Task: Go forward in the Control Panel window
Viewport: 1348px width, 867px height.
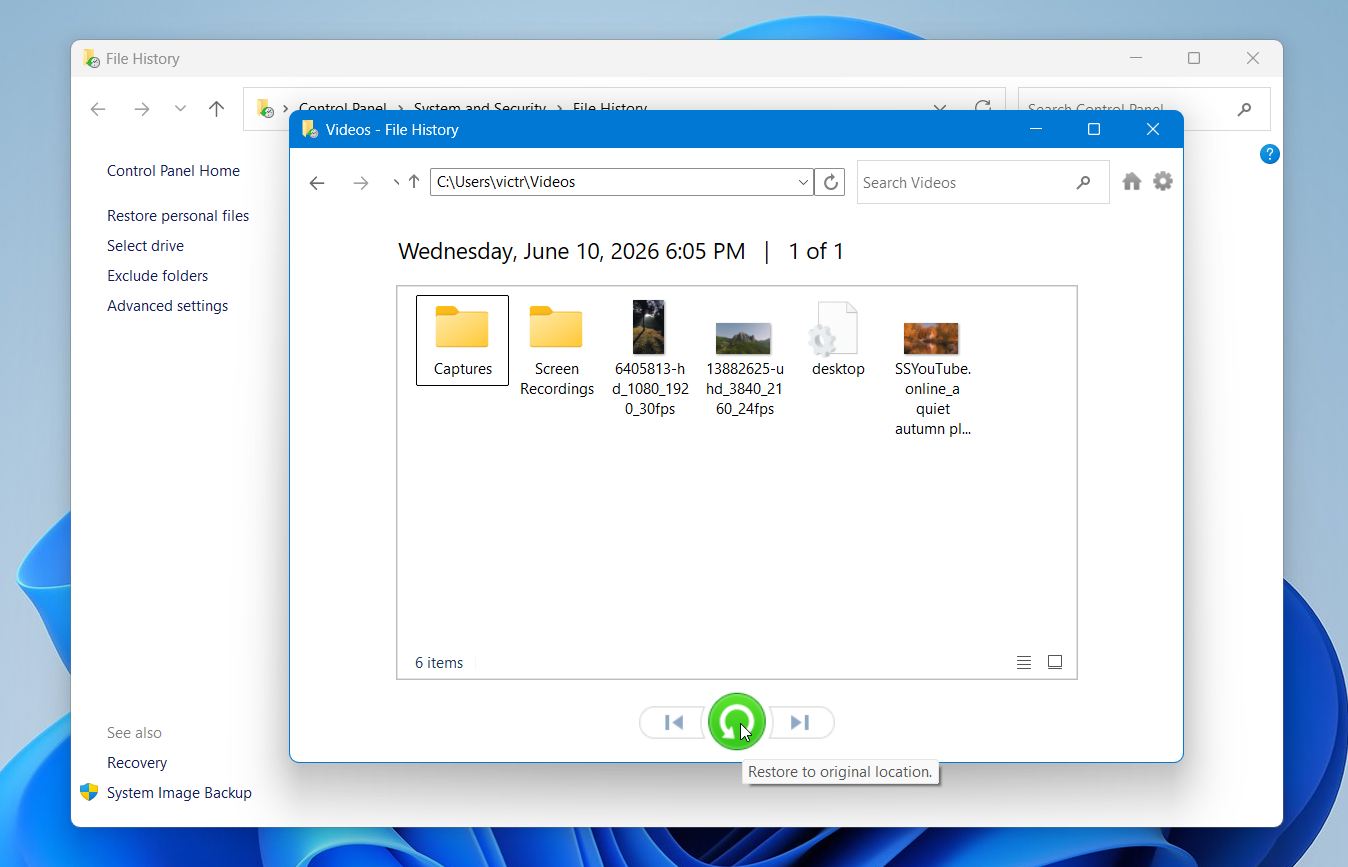Action: coord(142,109)
